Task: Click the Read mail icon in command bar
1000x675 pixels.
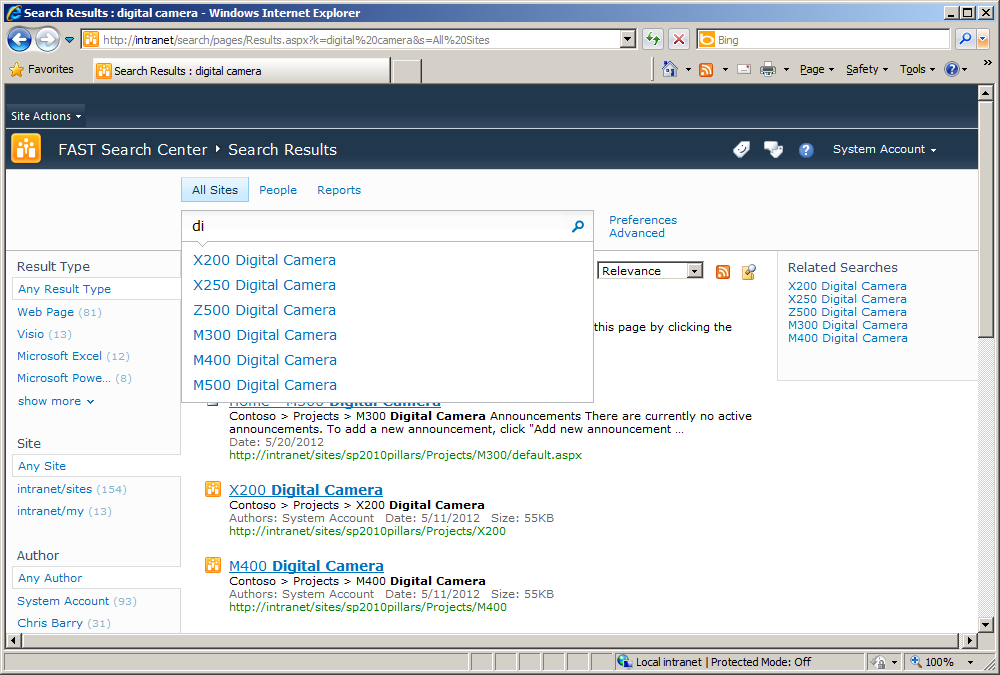Action: click(744, 69)
